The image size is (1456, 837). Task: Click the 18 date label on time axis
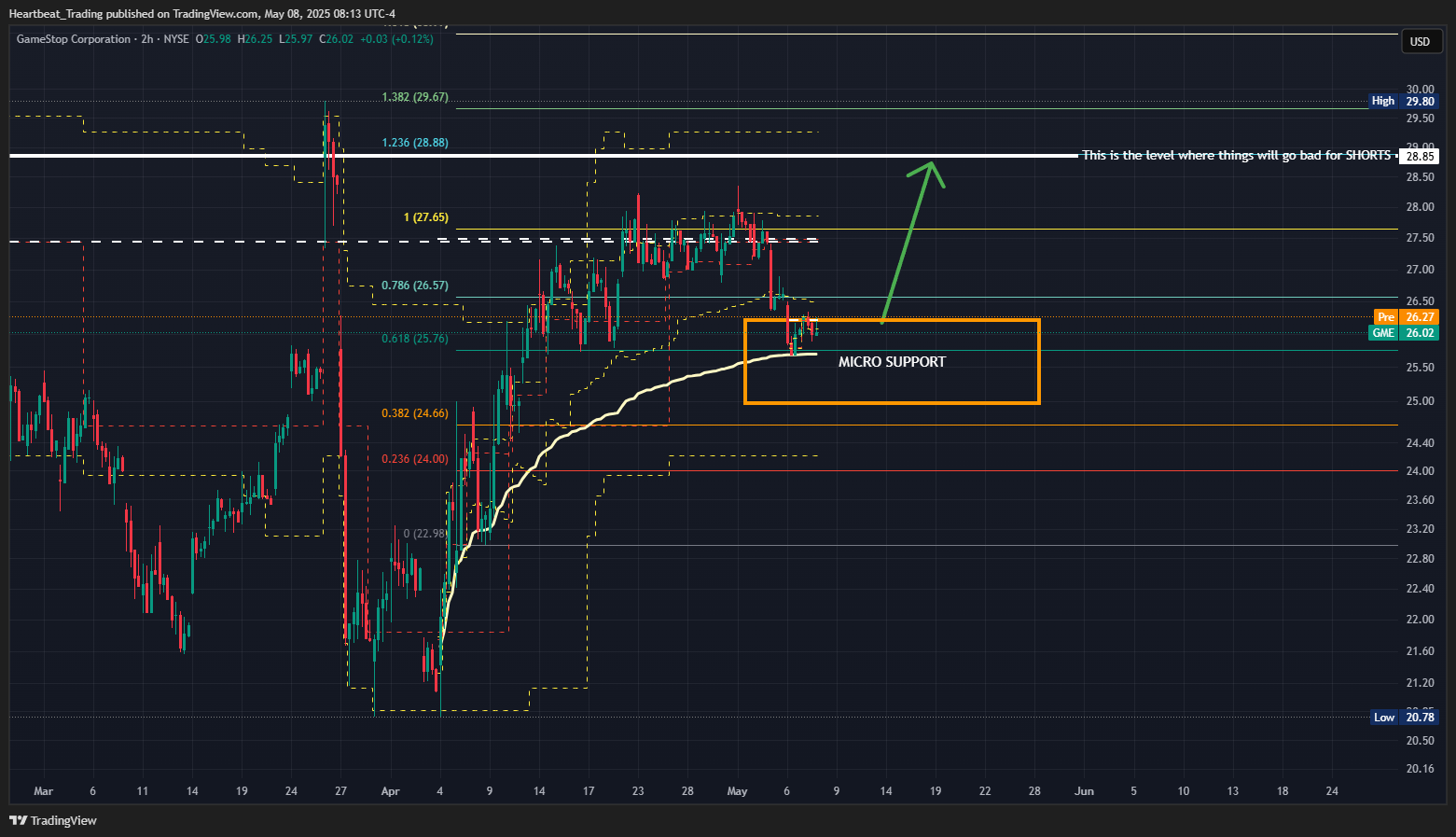tap(1283, 791)
